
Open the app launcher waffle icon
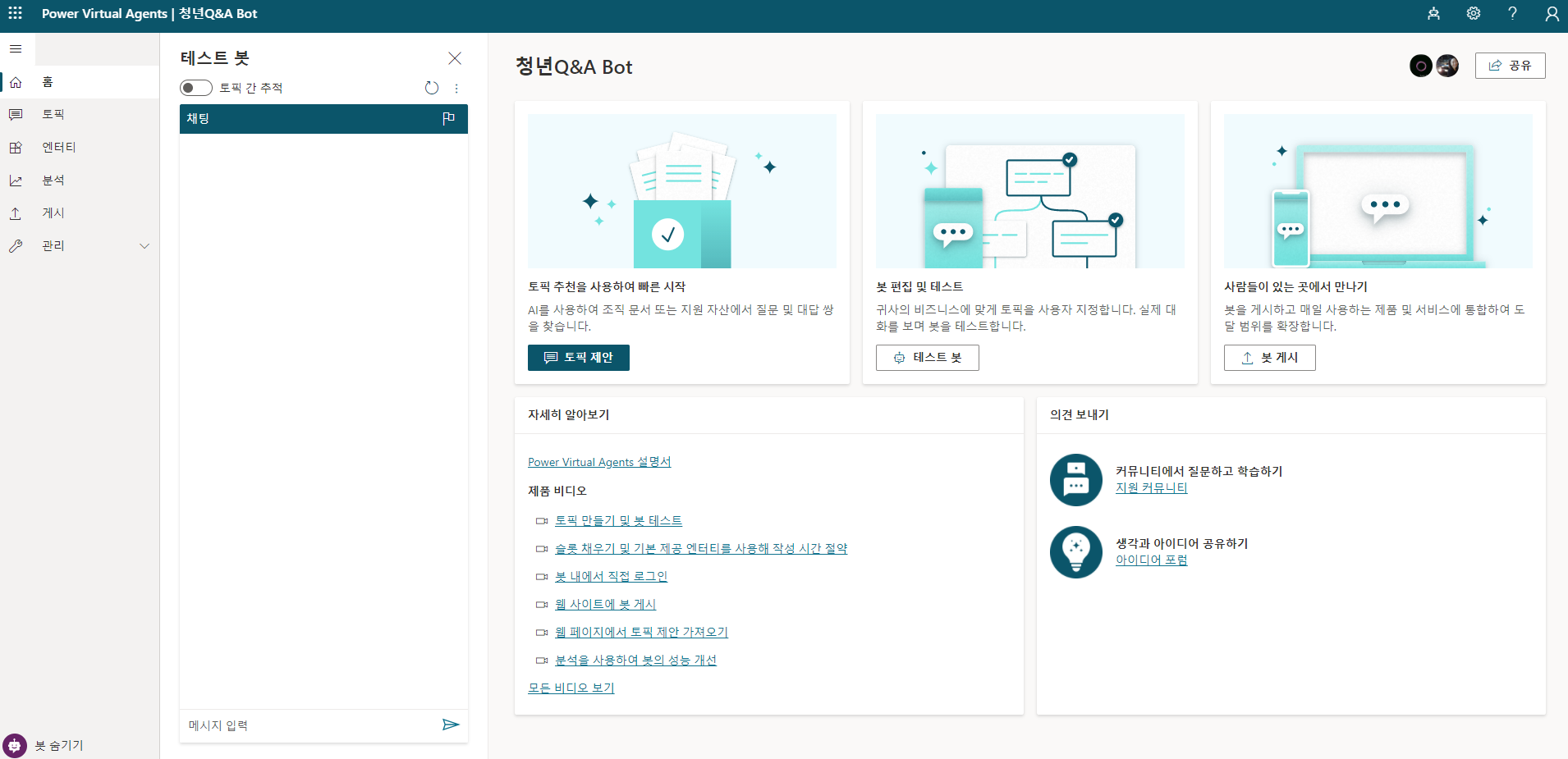16,13
